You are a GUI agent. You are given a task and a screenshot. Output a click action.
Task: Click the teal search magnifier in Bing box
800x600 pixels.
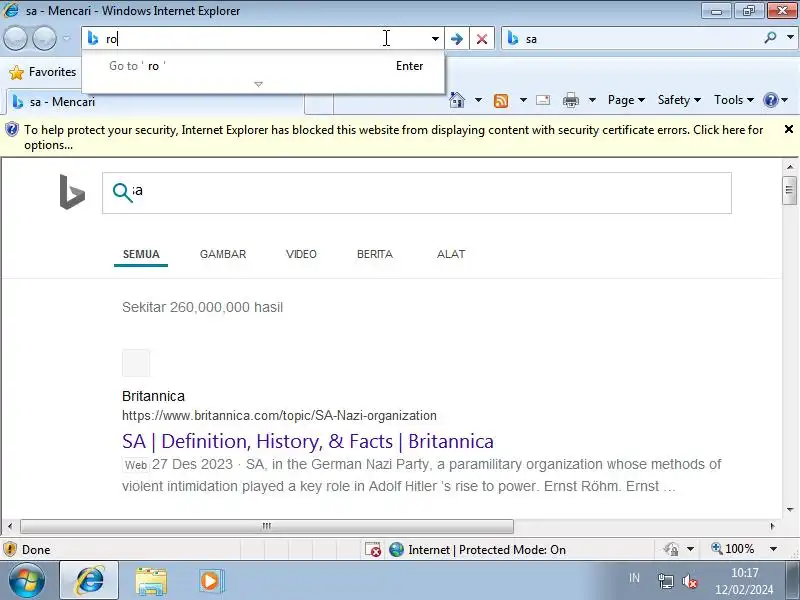click(122, 193)
